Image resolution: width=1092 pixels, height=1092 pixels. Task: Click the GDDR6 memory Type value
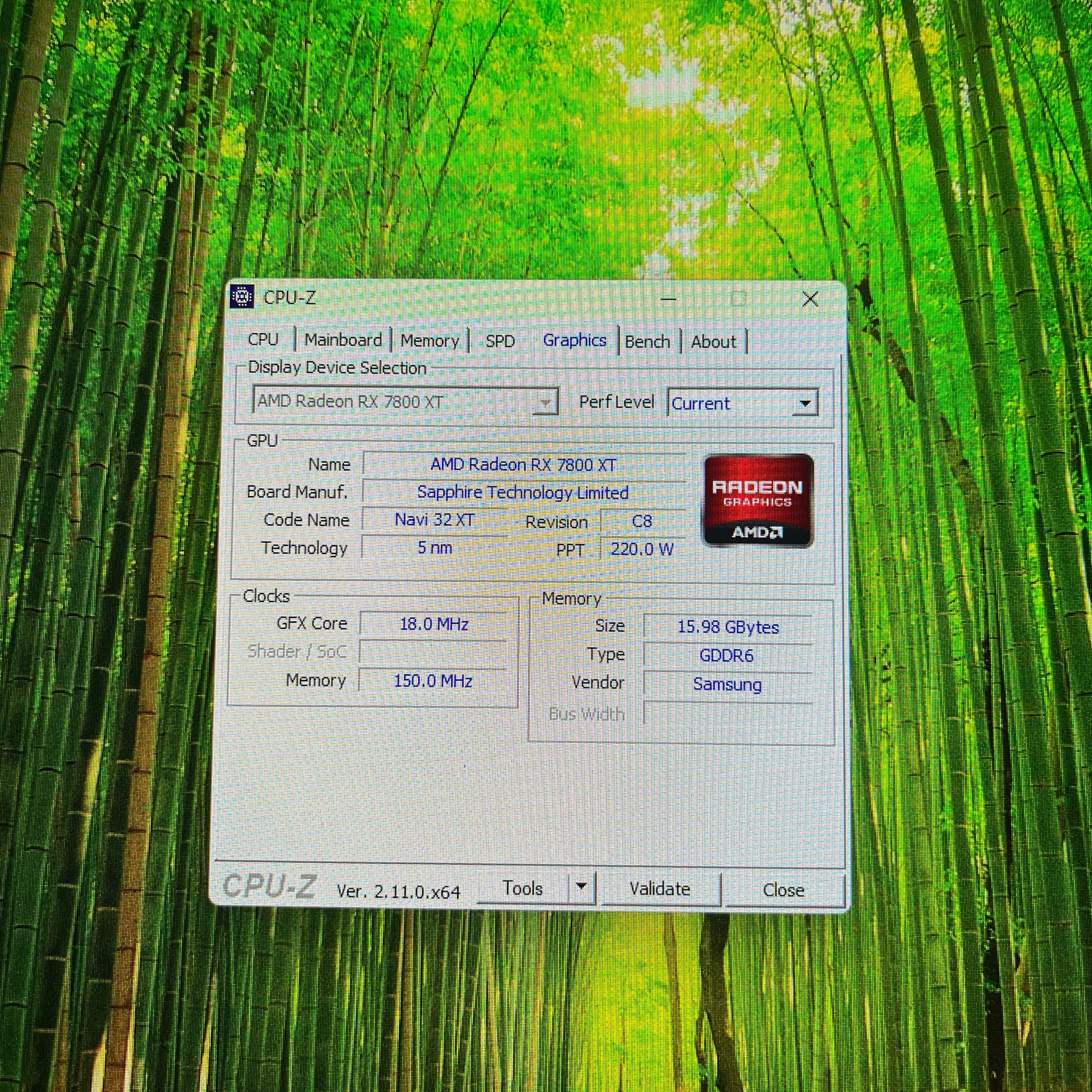coord(727,656)
